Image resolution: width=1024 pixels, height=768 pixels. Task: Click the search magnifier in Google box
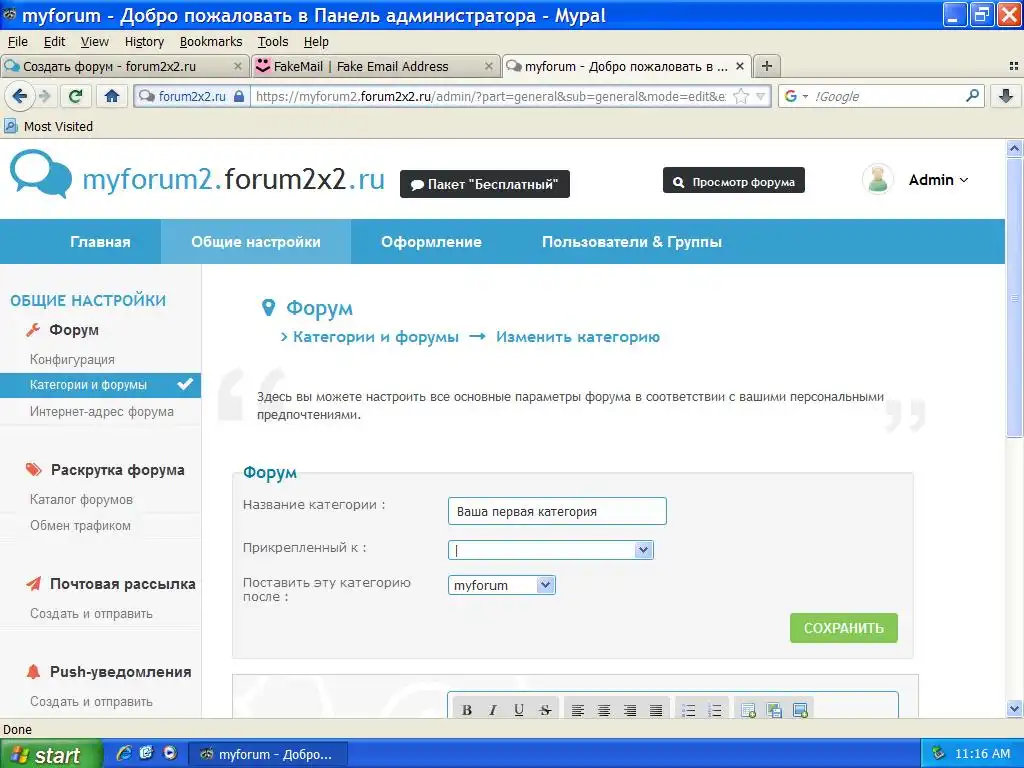tap(972, 96)
